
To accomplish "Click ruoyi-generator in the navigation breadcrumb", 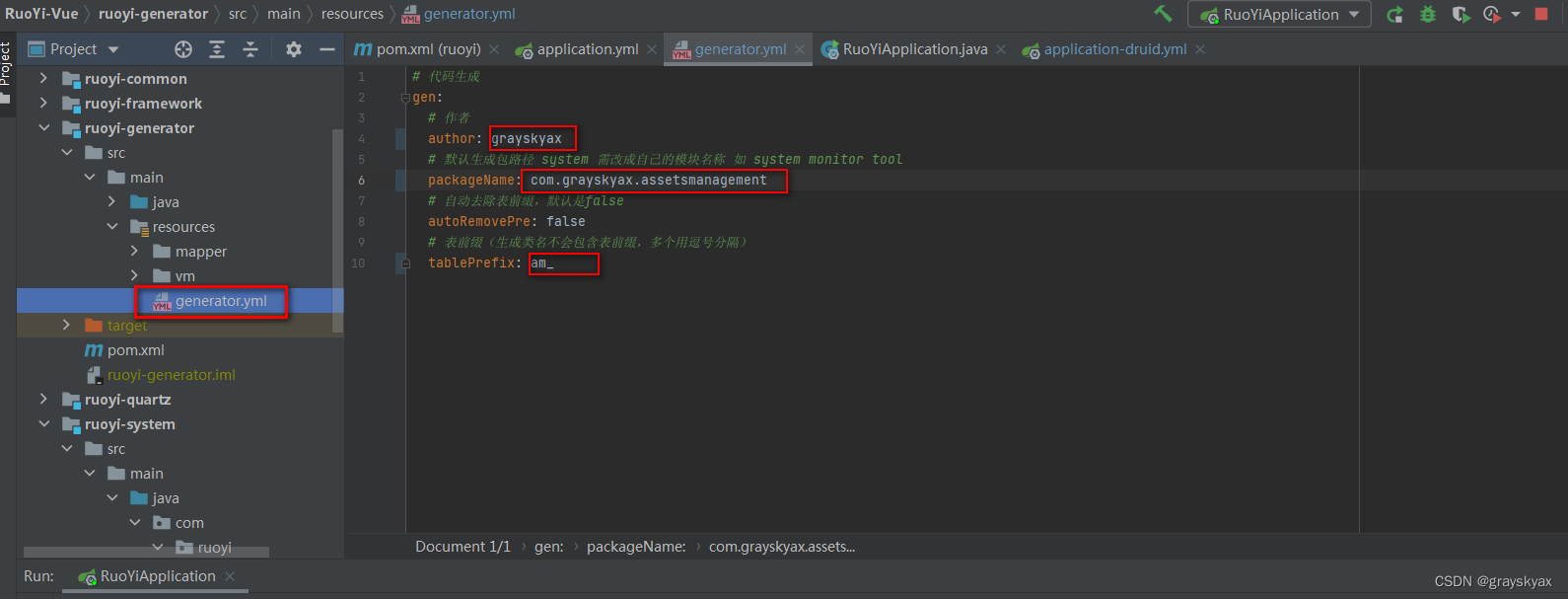I will click(153, 14).
